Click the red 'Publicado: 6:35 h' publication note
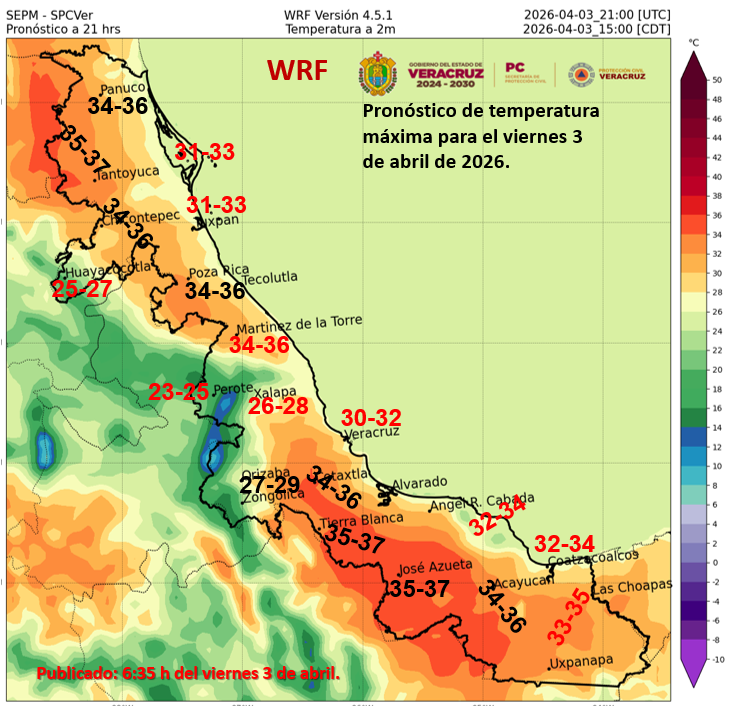This screenshot has height=706, width=730. [x=188, y=673]
